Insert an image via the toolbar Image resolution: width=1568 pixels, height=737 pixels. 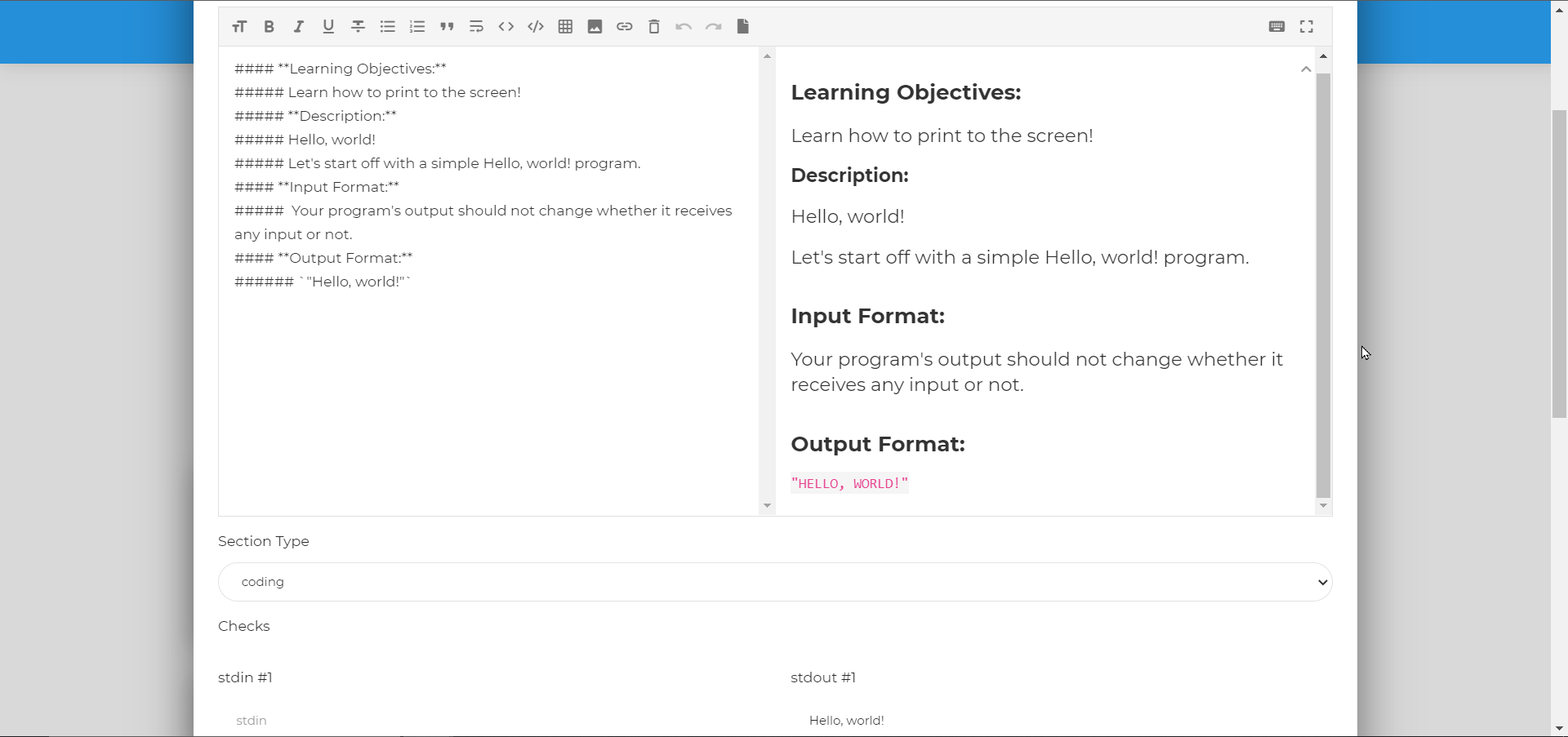pos(595,27)
